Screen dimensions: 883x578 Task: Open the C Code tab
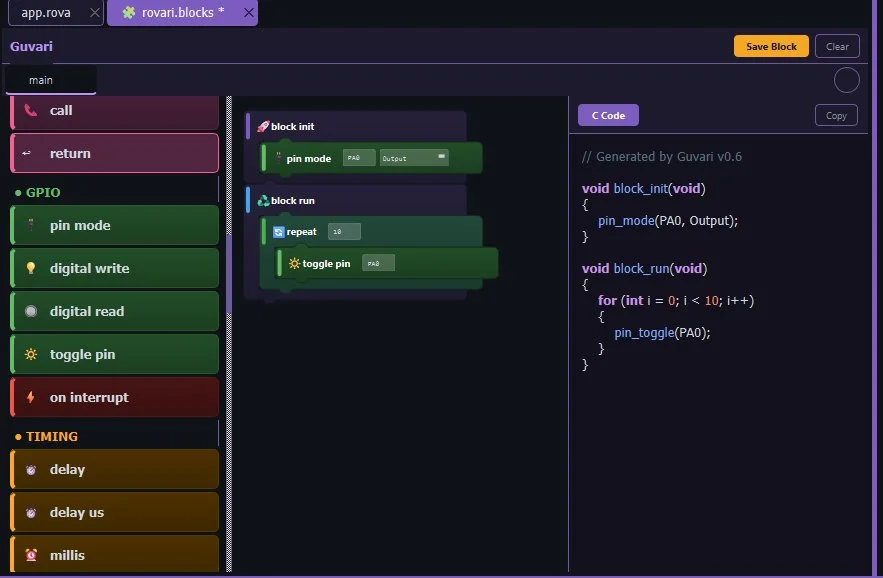click(608, 115)
